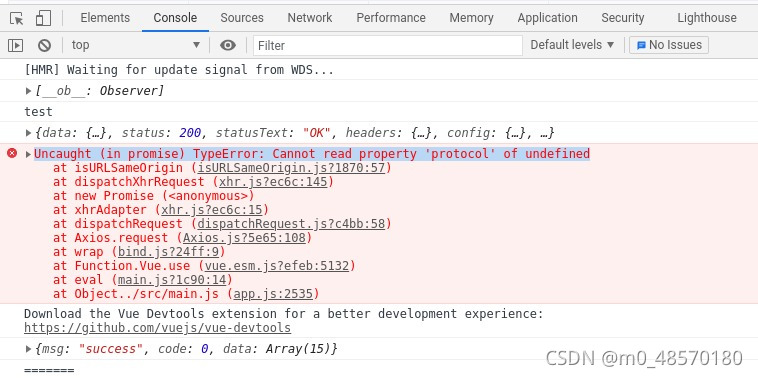Viewport: 758px width, 378px height.
Task: Expand the status 200 response object
Action: pos(29,132)
